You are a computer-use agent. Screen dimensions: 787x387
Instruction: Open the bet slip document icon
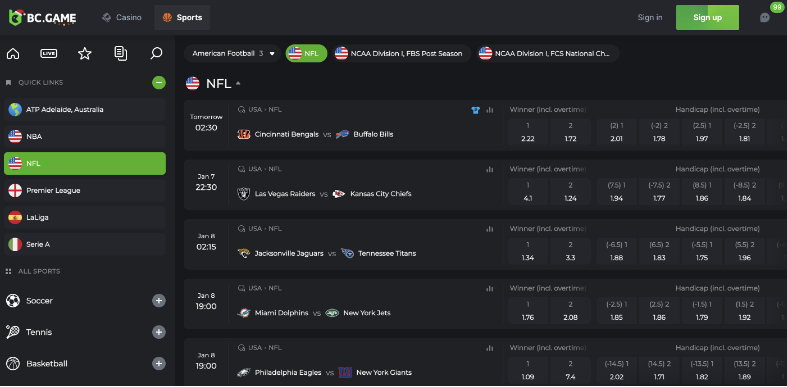(x=120, y=53)
